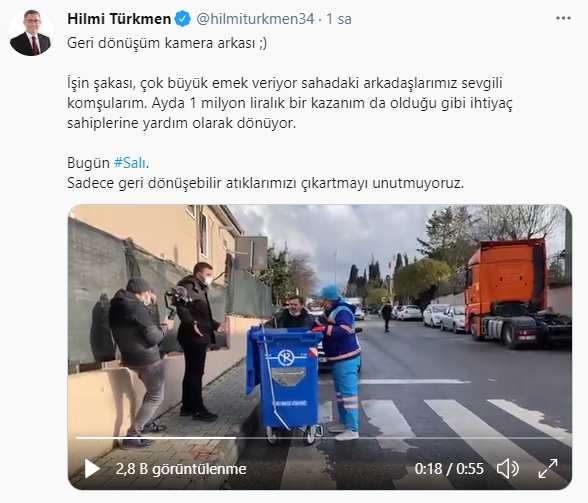Mute the video with speaker icon
The height and width of the screenshot is (503, 588).
coord(508,469)
